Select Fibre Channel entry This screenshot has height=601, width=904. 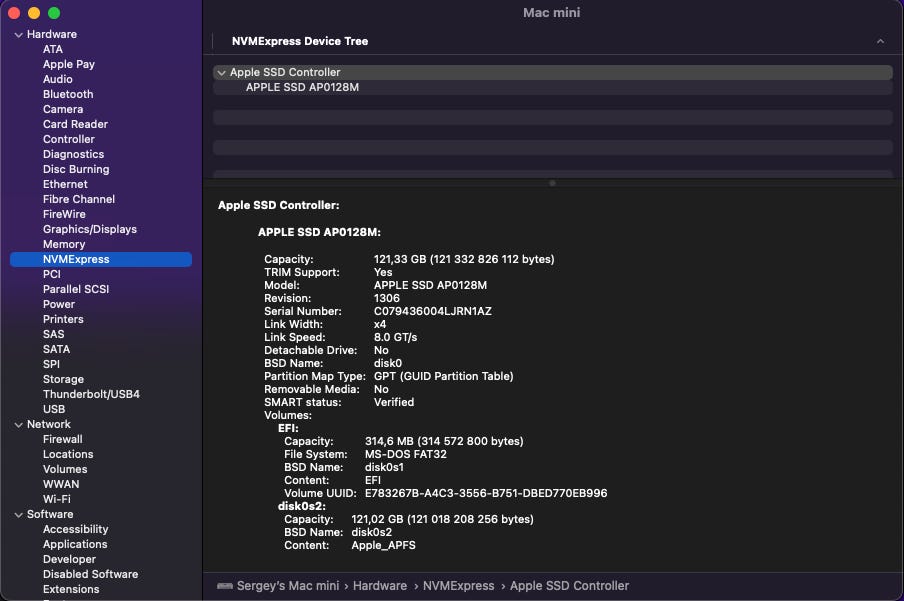click(78, 200)
